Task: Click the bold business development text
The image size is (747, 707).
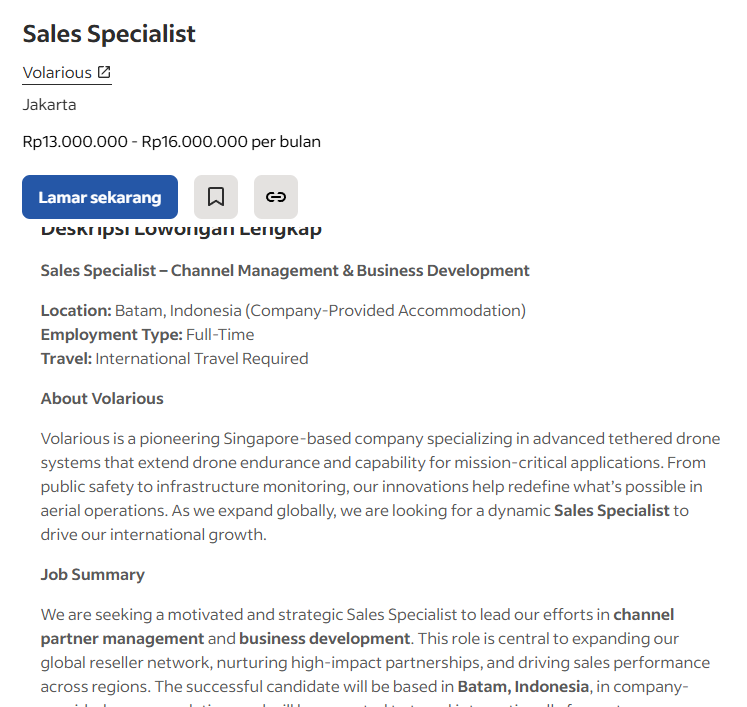Action: [x=324, y=638]
